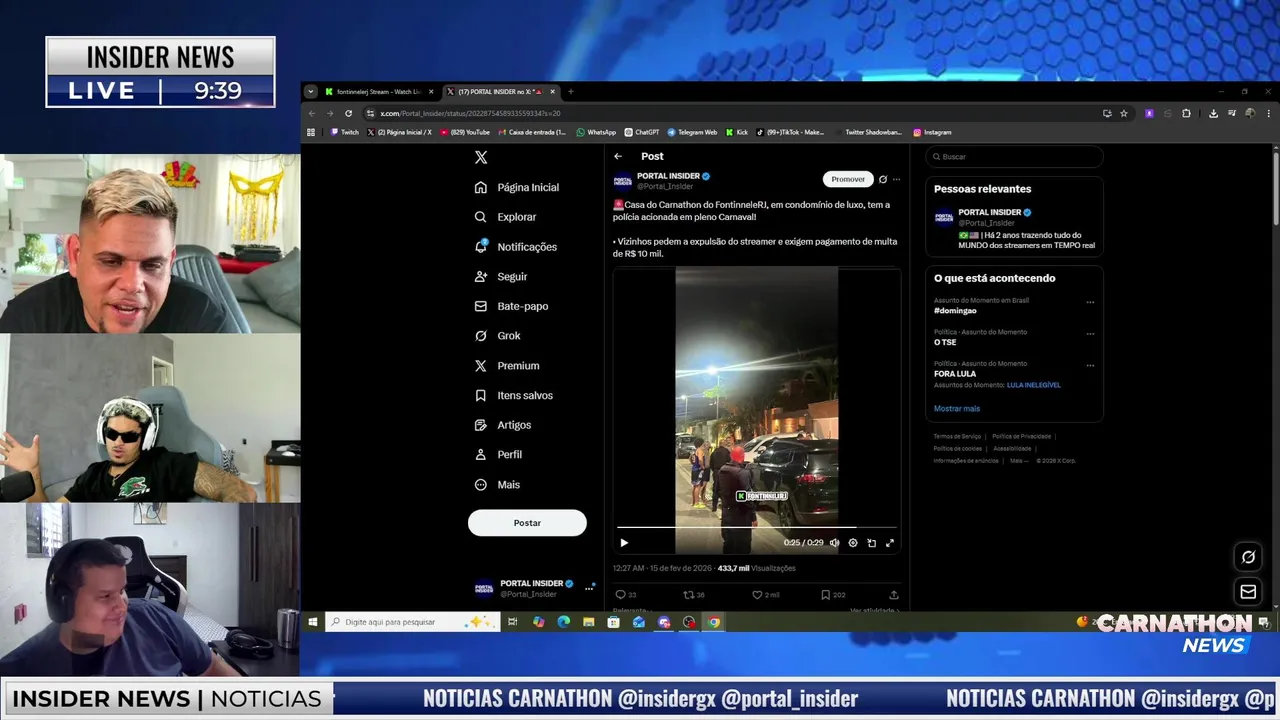
Task: Click the Windows taskbar search box
Action: pos(413,622)
